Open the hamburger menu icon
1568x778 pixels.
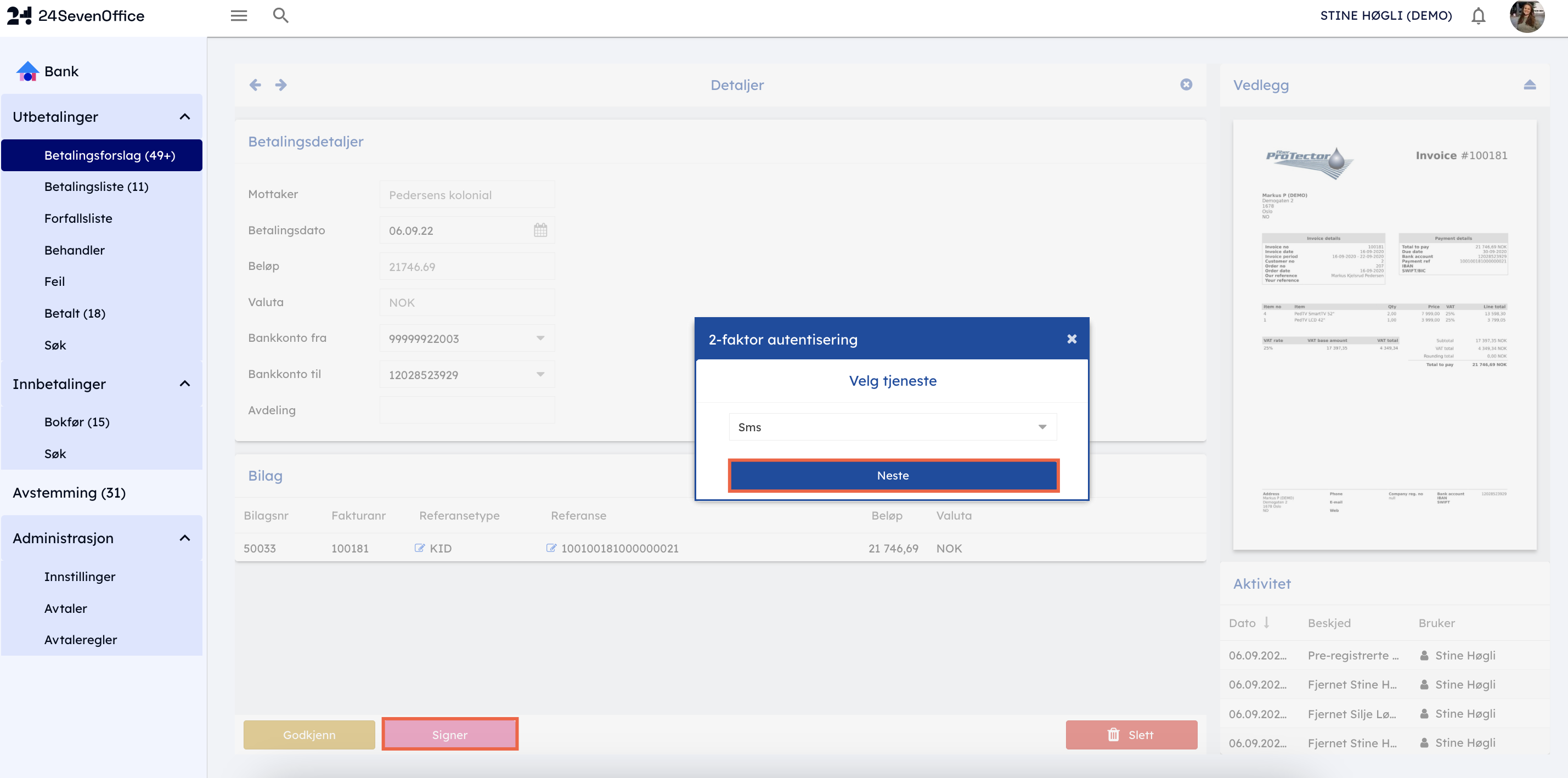[x=239, y=16]
